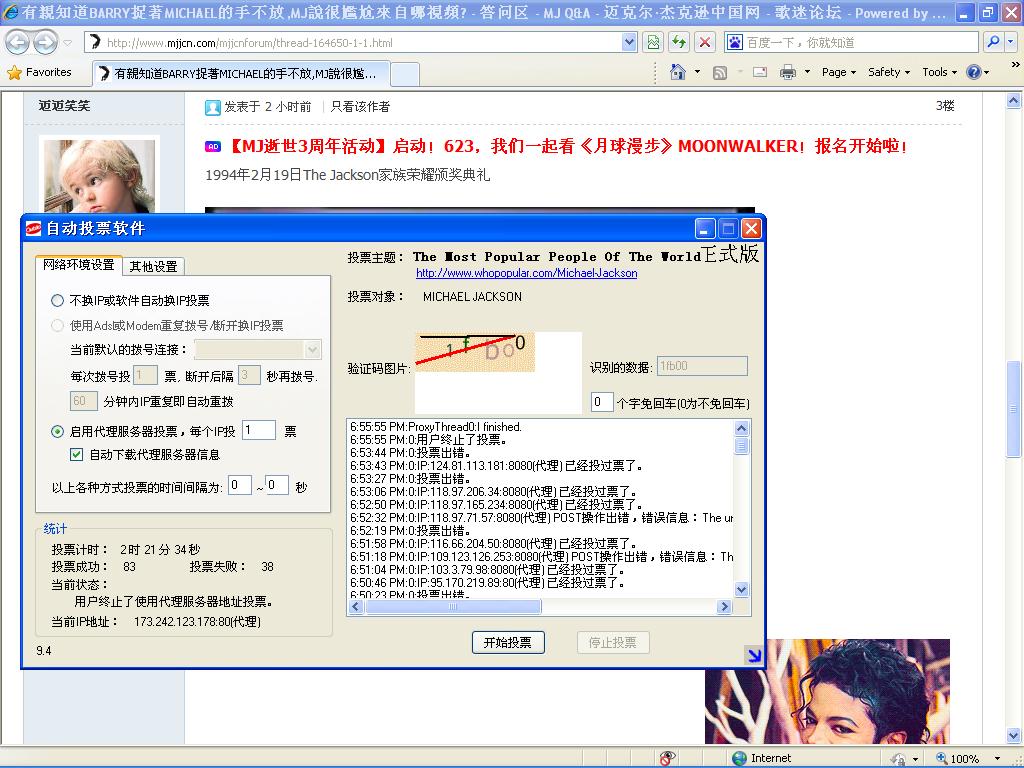Open the whopopular.com Michael-Jackson link

[526, 273]
